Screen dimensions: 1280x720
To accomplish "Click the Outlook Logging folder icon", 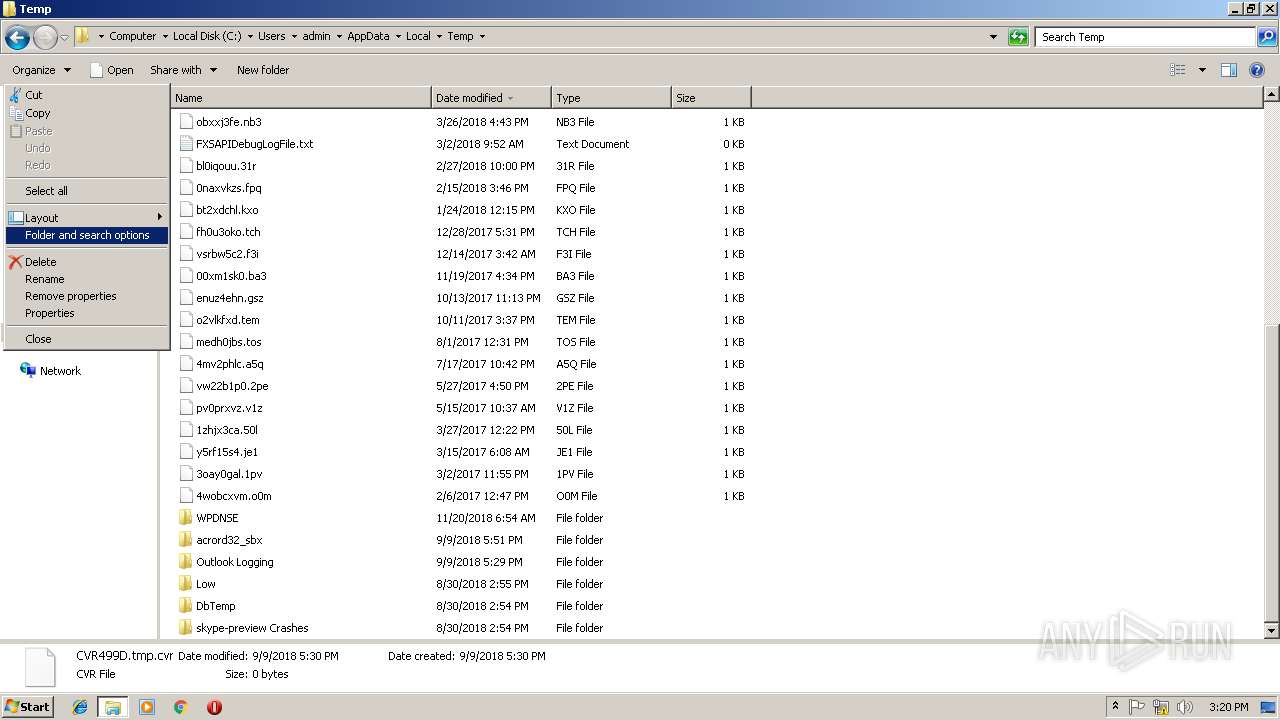I will 185,562.
